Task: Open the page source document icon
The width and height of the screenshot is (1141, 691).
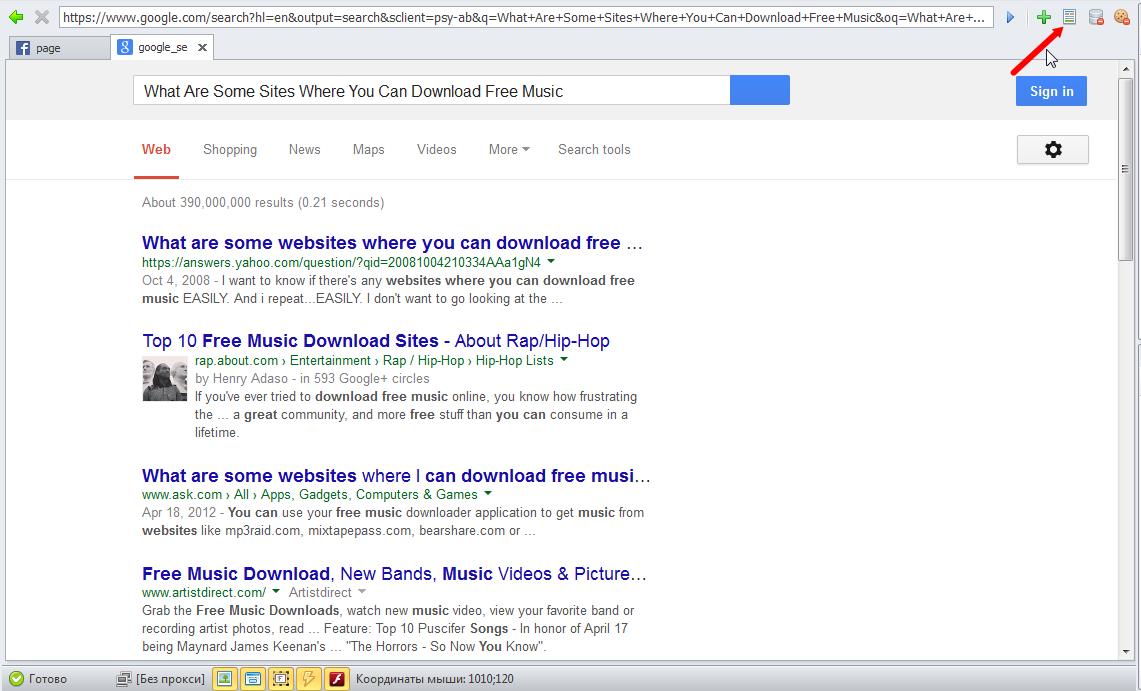Action: [1069, 17]
